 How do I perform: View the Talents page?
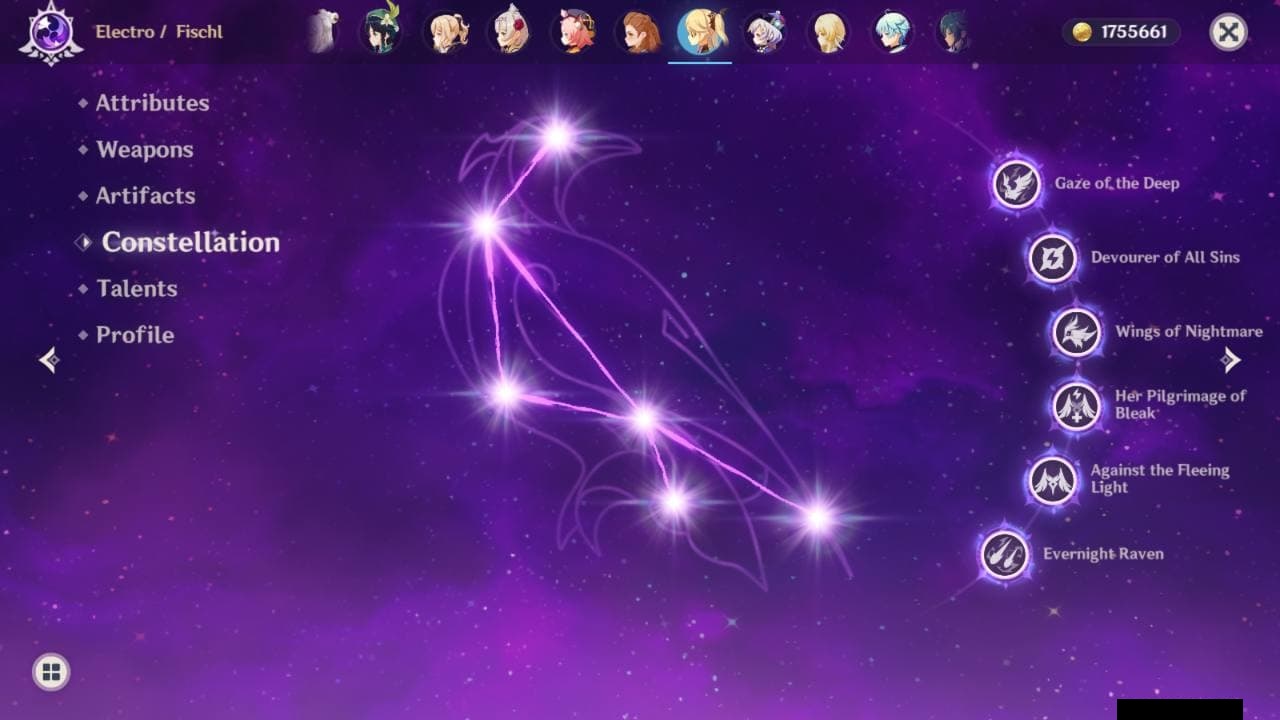pyautogui.click(x=137, y=289)
